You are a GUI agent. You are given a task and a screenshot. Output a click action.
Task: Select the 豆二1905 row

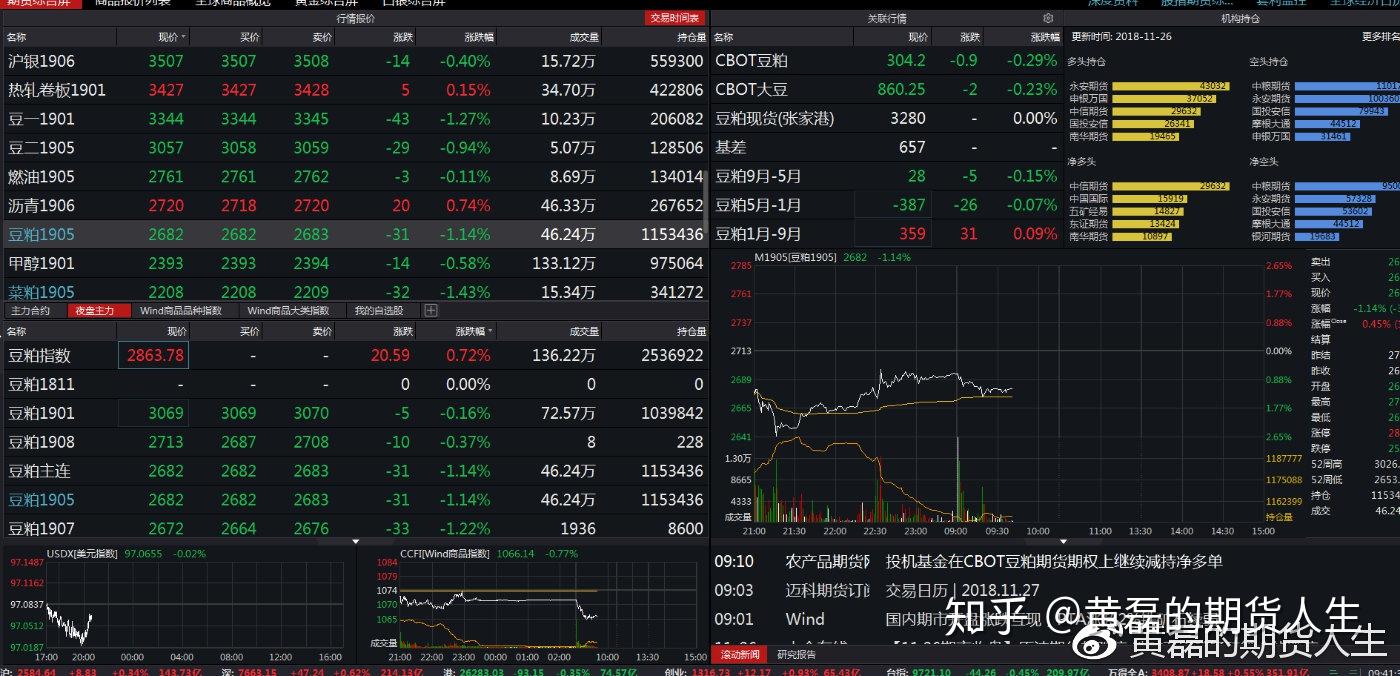[354, 148]
